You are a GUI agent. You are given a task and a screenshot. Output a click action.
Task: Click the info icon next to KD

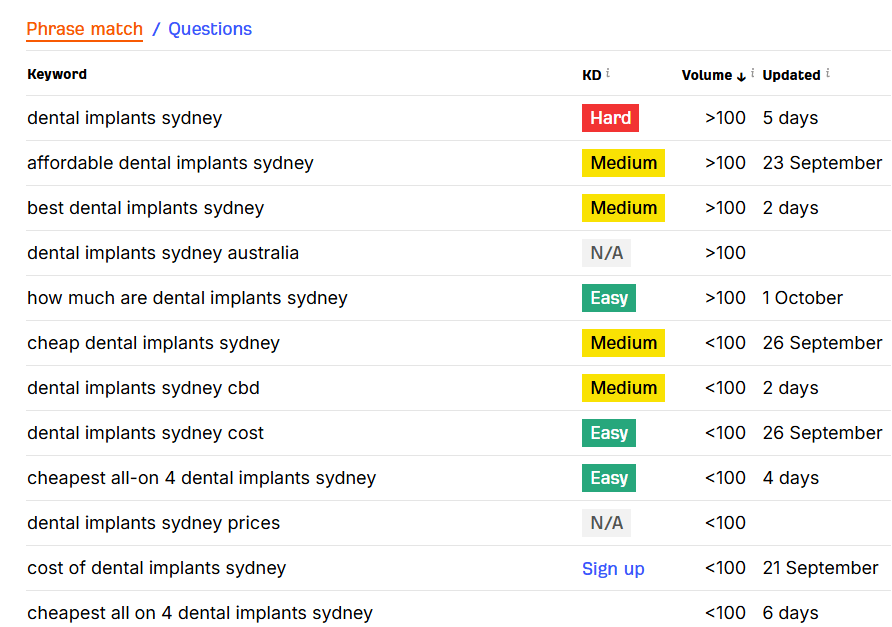(608, 73)
